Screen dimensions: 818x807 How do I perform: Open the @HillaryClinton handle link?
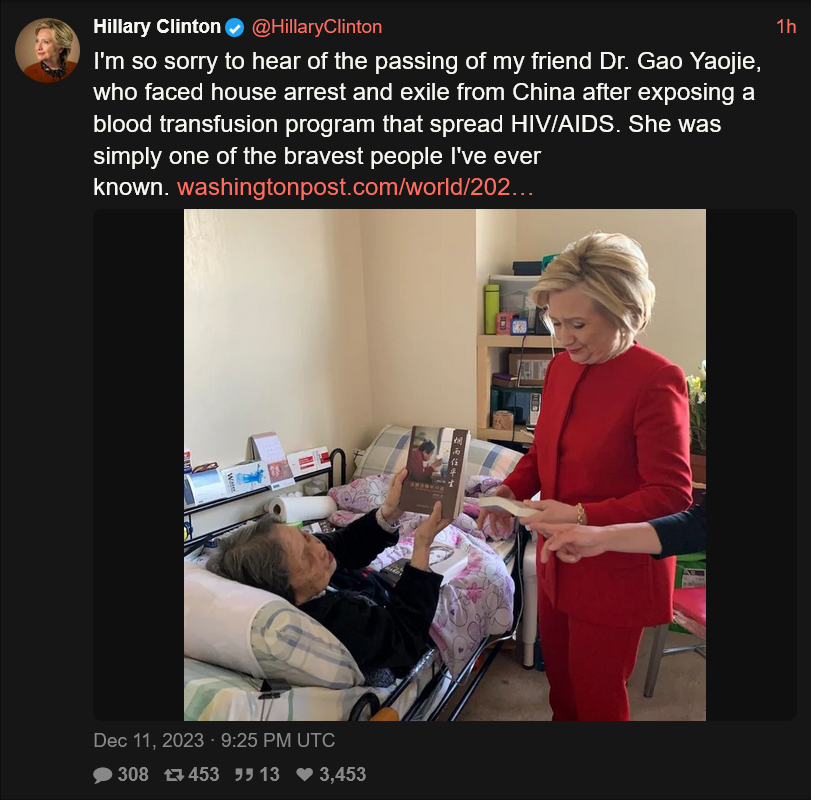[x=317, y=27]
